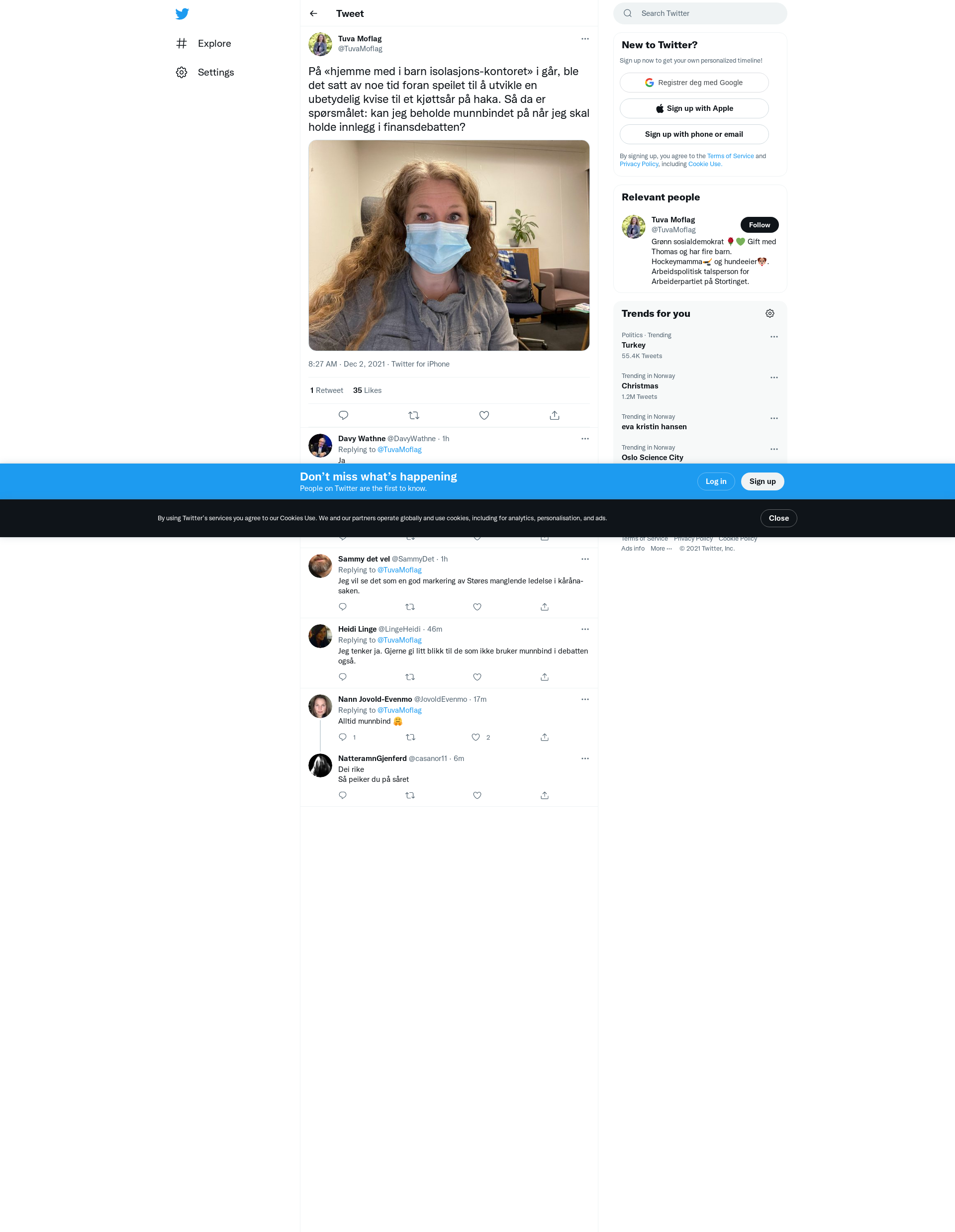Click Sign up on the blue banner

[x=762, y=481]
